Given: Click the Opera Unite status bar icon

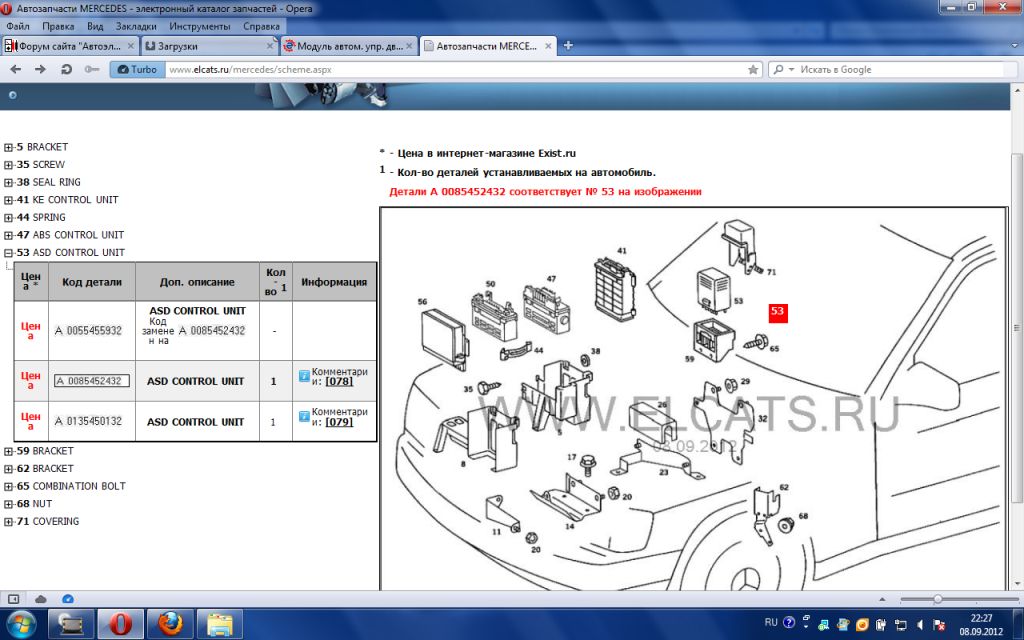Looking at the screenshot, I should 68,599.
